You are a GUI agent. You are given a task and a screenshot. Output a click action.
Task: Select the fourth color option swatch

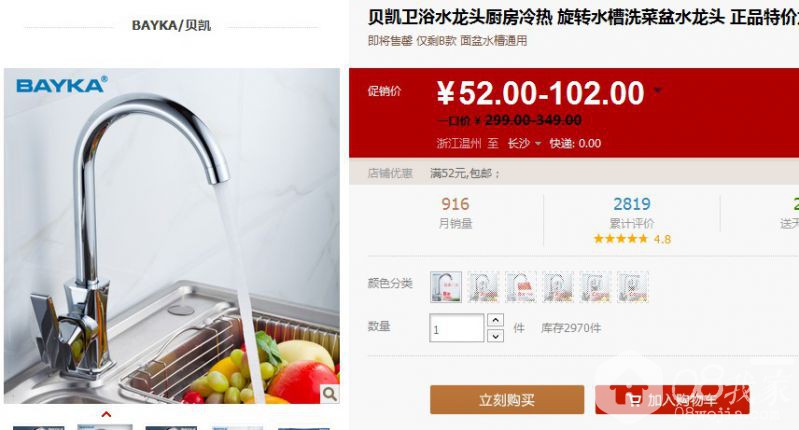pos(557,287)
